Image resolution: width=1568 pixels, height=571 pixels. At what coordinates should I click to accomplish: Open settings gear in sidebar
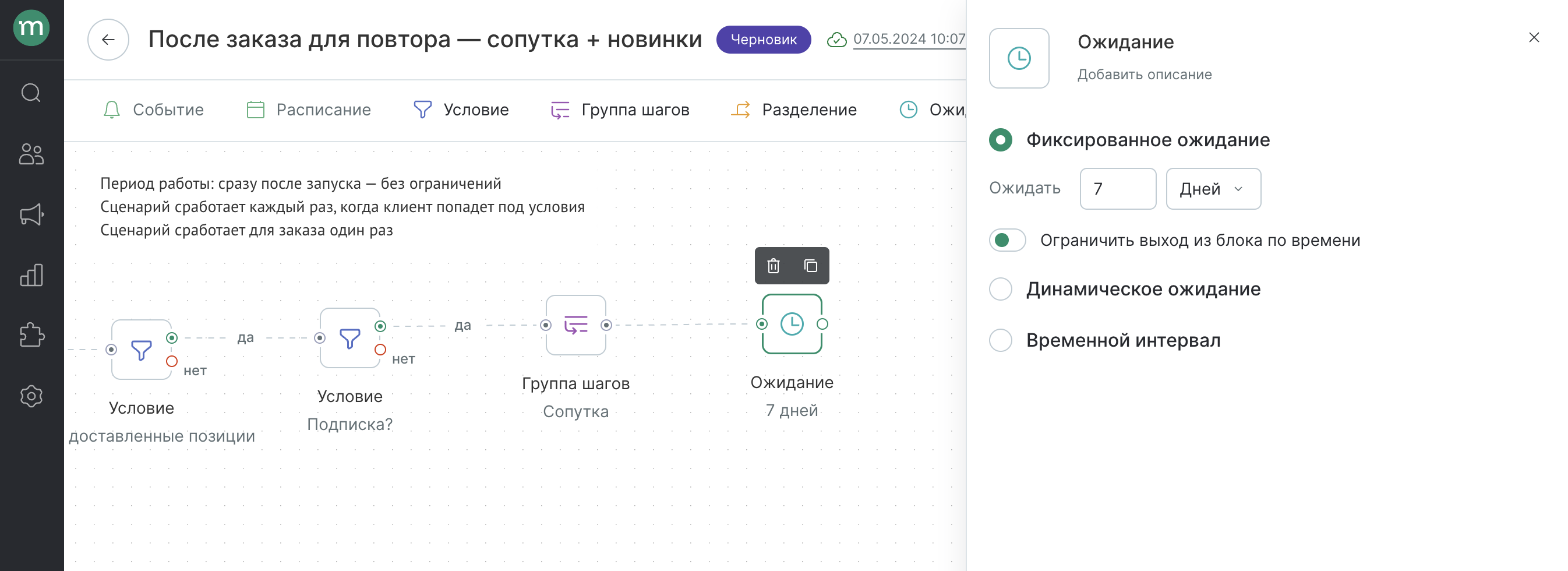click(x=31, y=396)
